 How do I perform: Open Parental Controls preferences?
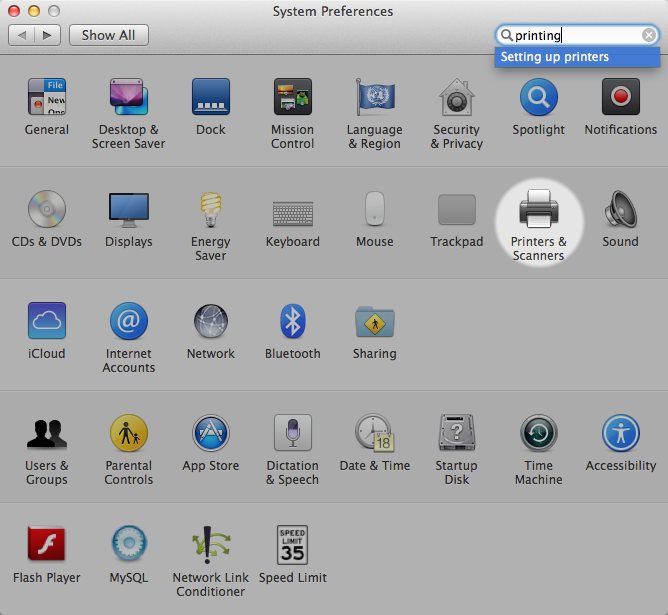tap(128, 435)
